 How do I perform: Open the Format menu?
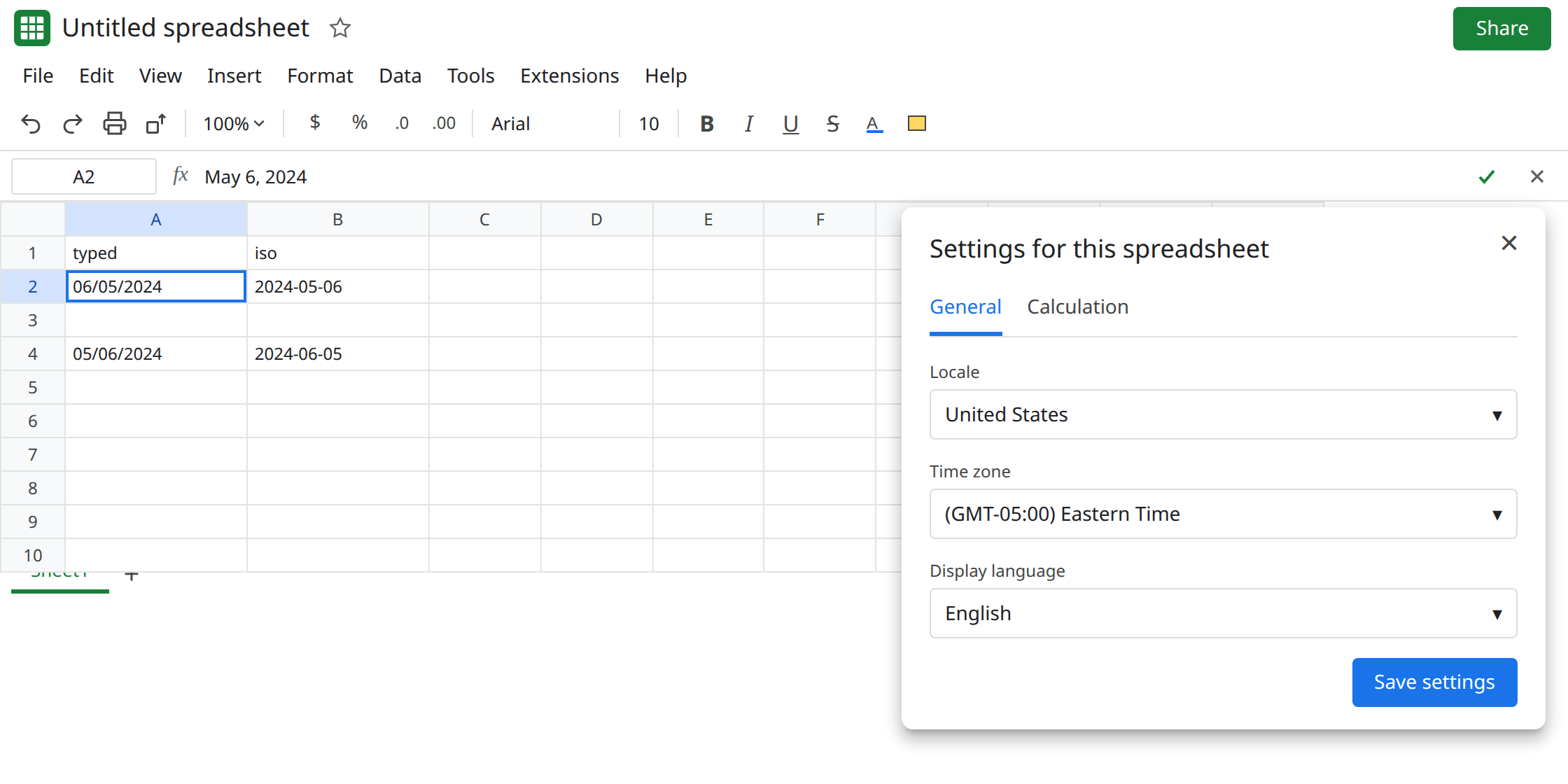click(x=320, y=76)
